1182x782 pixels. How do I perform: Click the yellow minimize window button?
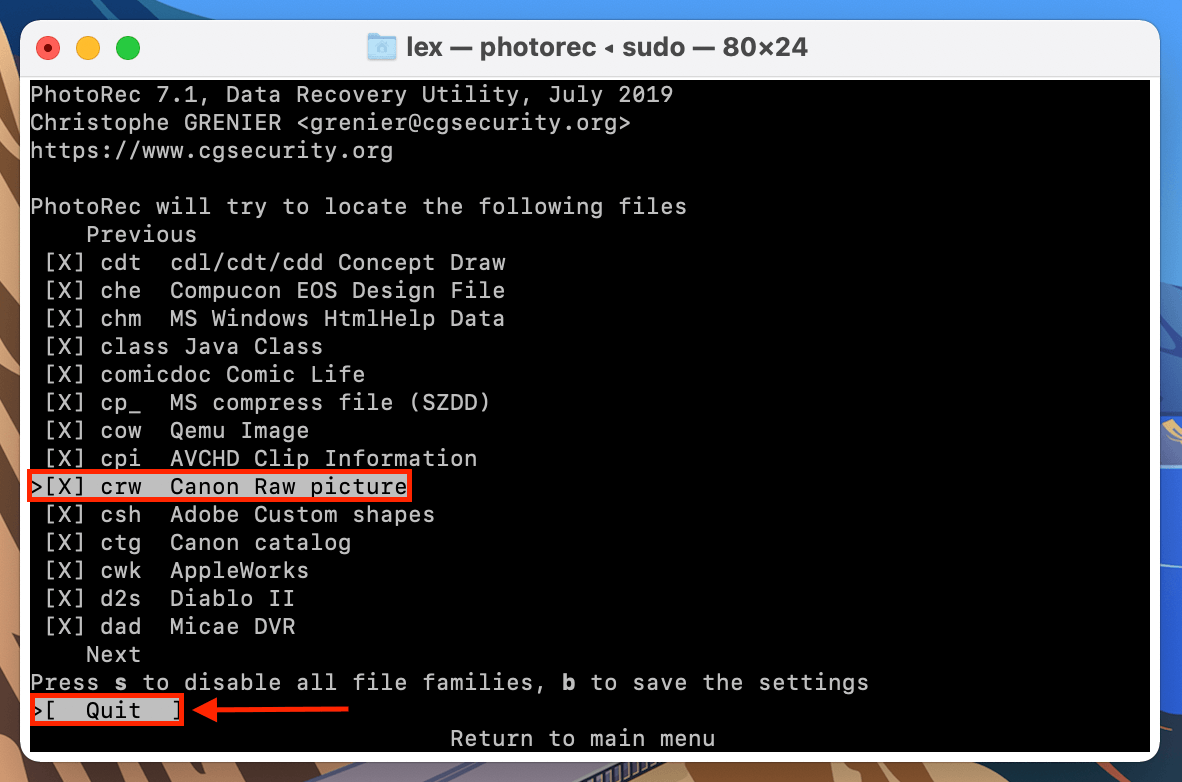[x=88, y=48]
